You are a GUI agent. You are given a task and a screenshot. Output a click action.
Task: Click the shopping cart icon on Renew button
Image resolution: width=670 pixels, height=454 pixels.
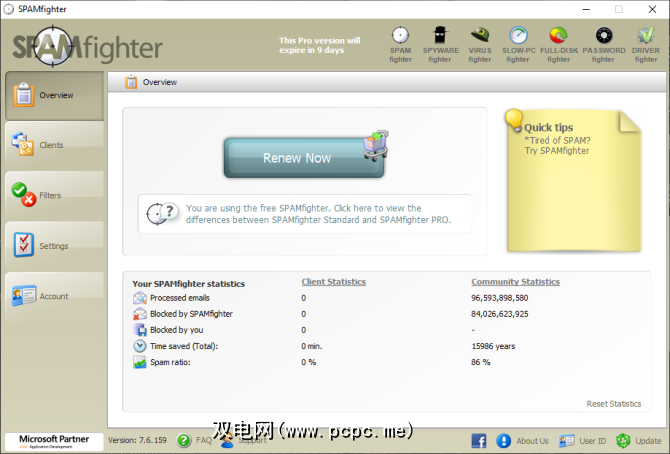[x=376, y=145]
